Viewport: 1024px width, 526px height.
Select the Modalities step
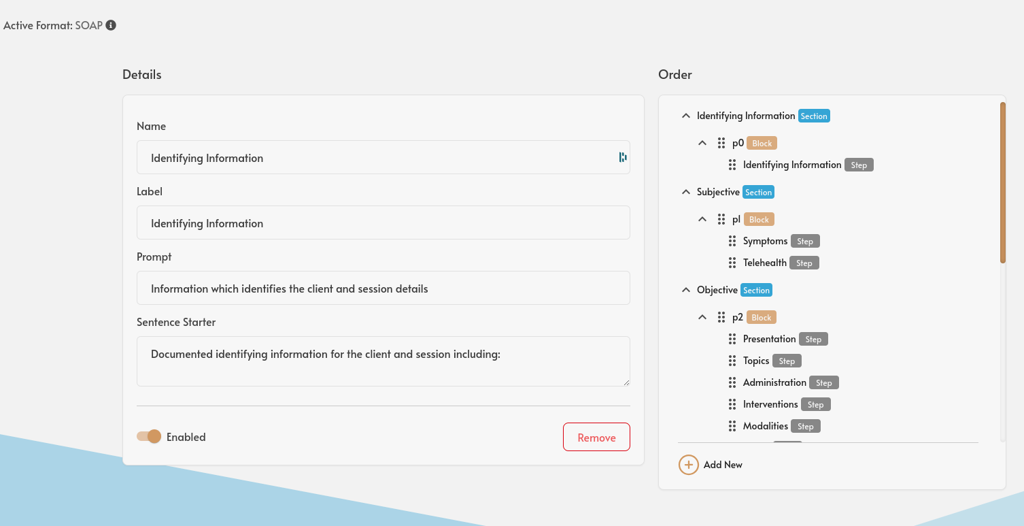tap(765, 426)
